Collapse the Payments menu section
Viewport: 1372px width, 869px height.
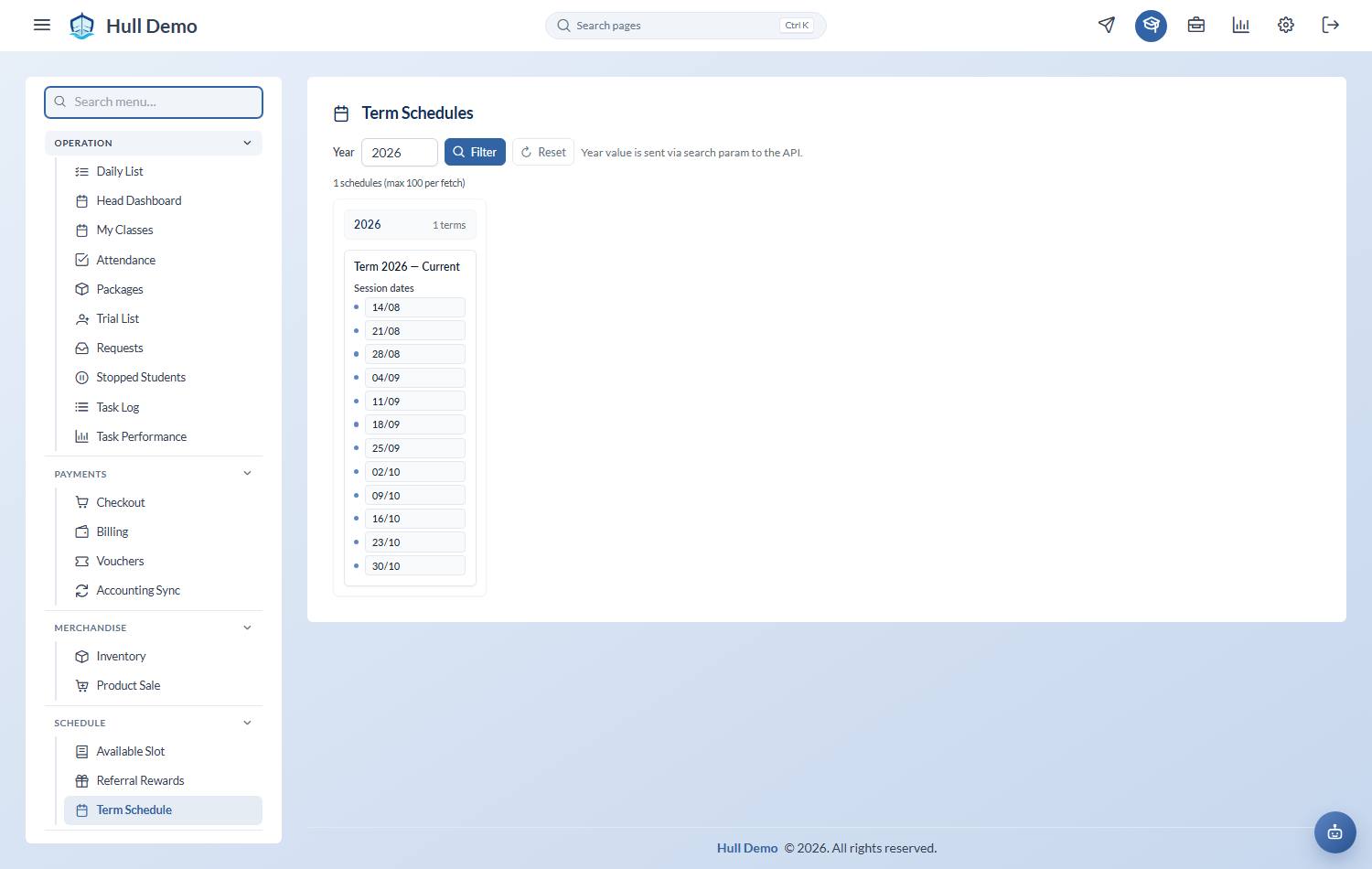coord(154,474)
